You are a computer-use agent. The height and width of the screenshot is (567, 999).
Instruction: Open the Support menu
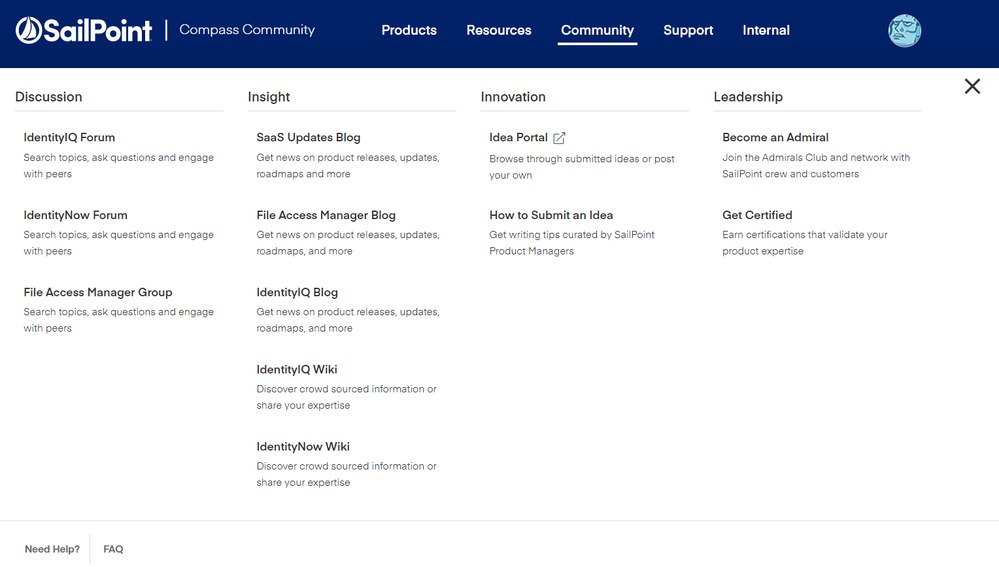(x=688, y=30)
